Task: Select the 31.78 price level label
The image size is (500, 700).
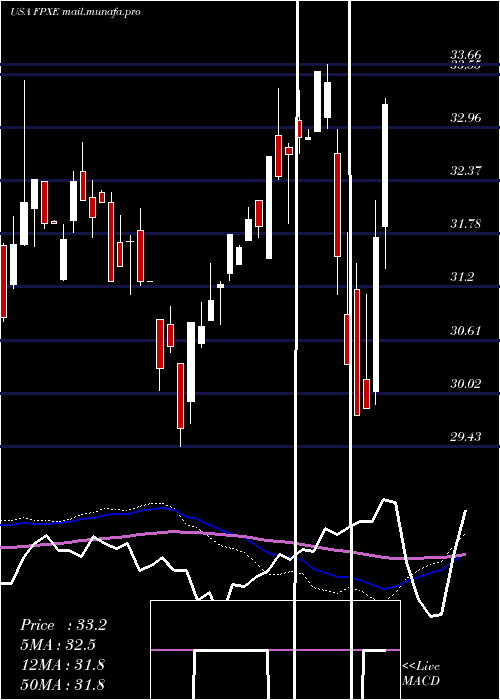Action: point(466,224)
